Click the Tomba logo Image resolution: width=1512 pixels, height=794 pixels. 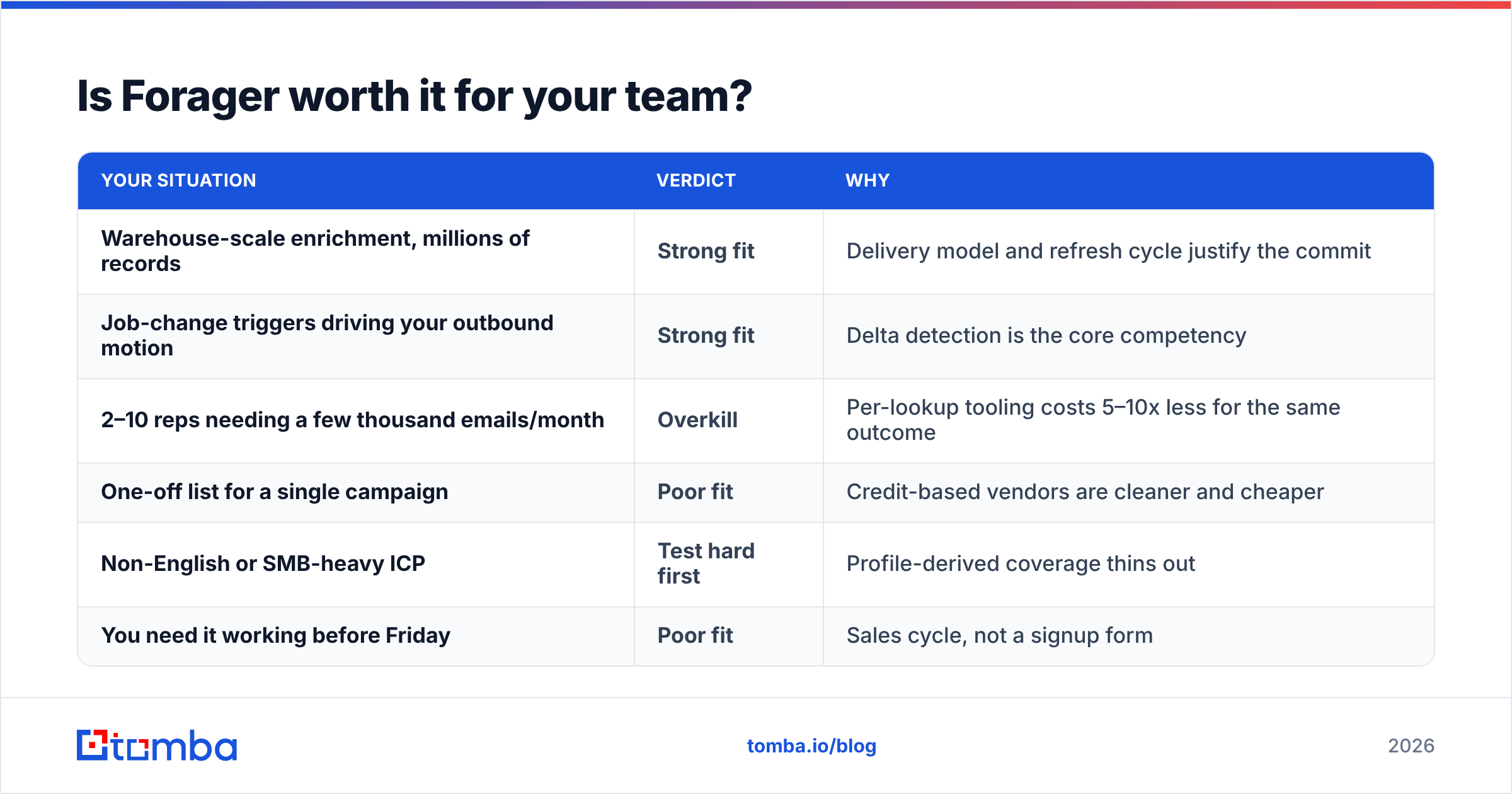[157, 745]
